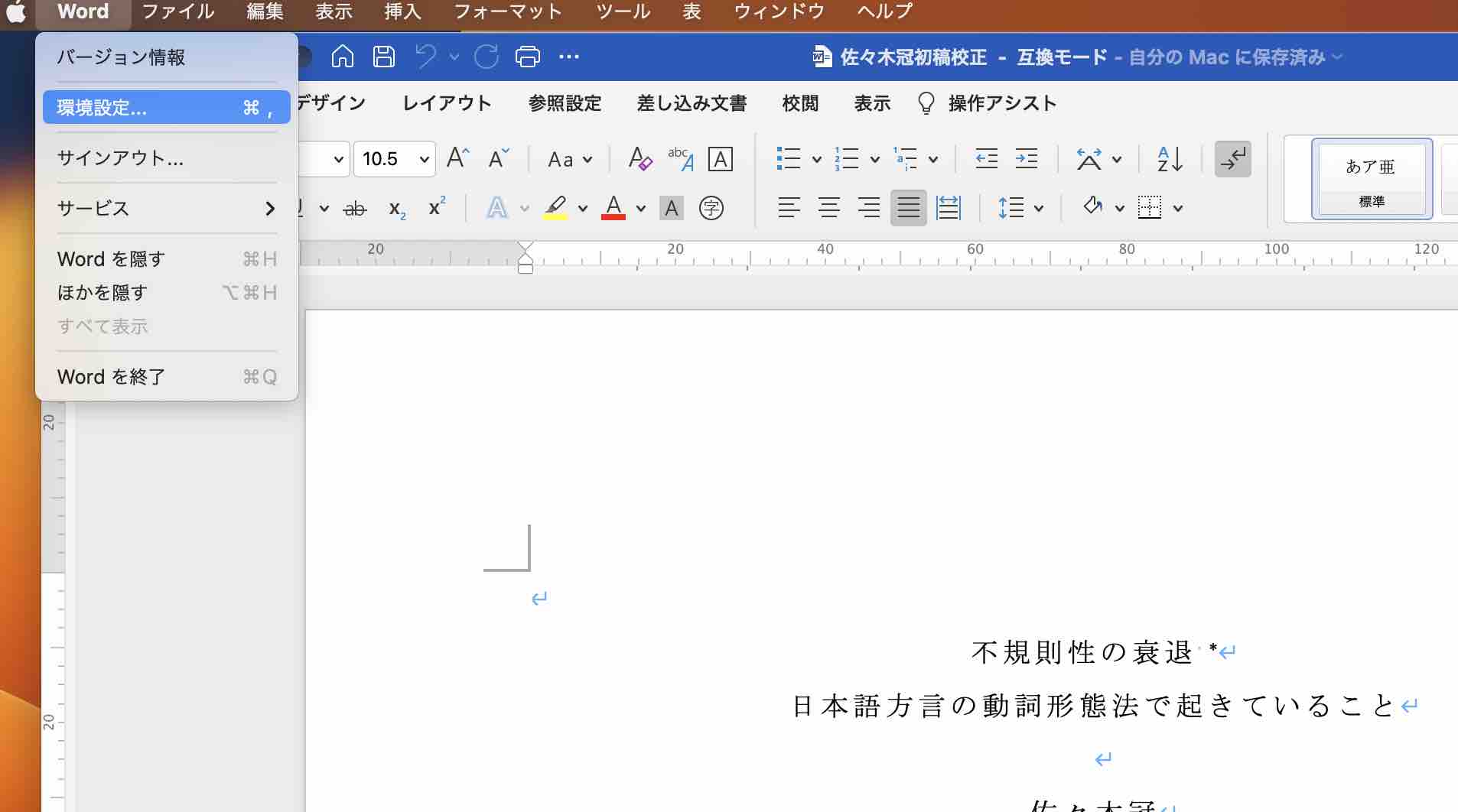Click the enclosed character icon
The width and height of the screenshot is (1458, 812).
coord(711,208)
